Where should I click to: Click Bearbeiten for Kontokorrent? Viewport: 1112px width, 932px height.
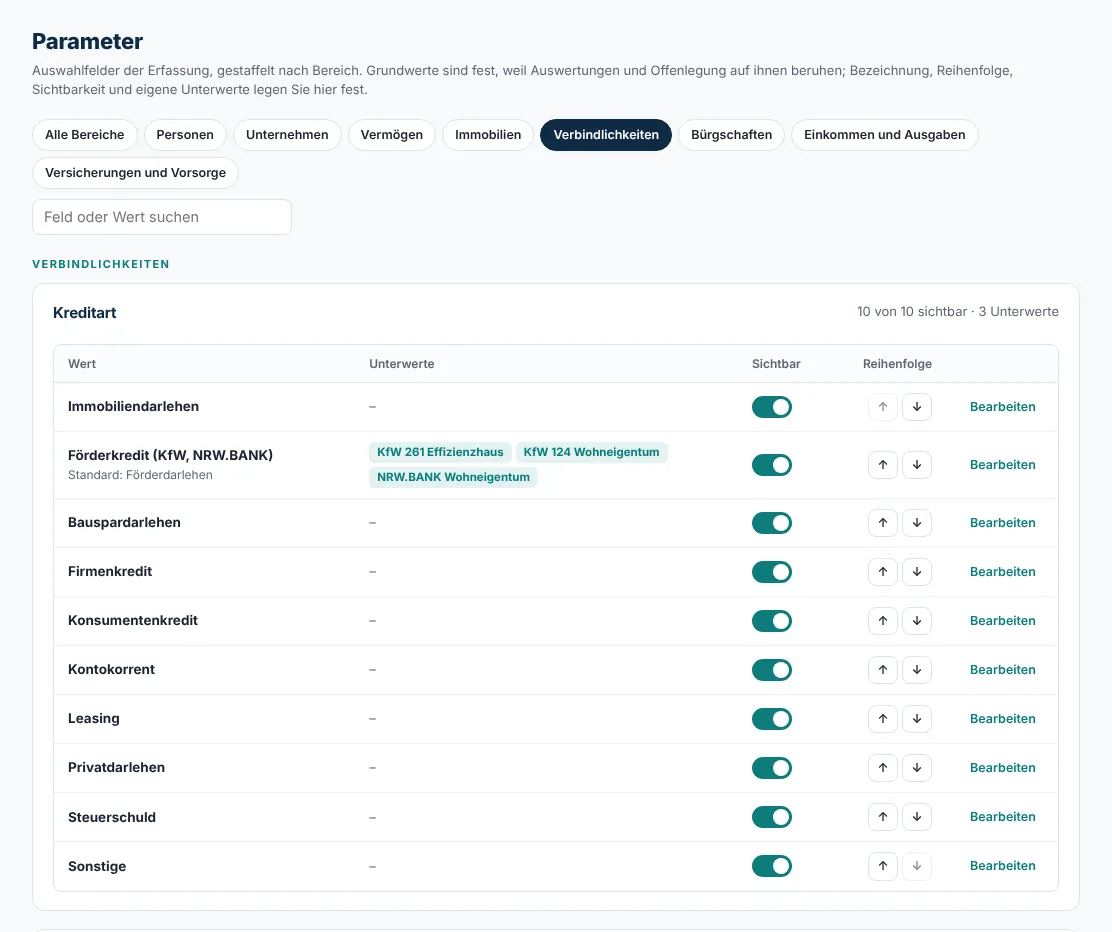tap(1002, 670)
